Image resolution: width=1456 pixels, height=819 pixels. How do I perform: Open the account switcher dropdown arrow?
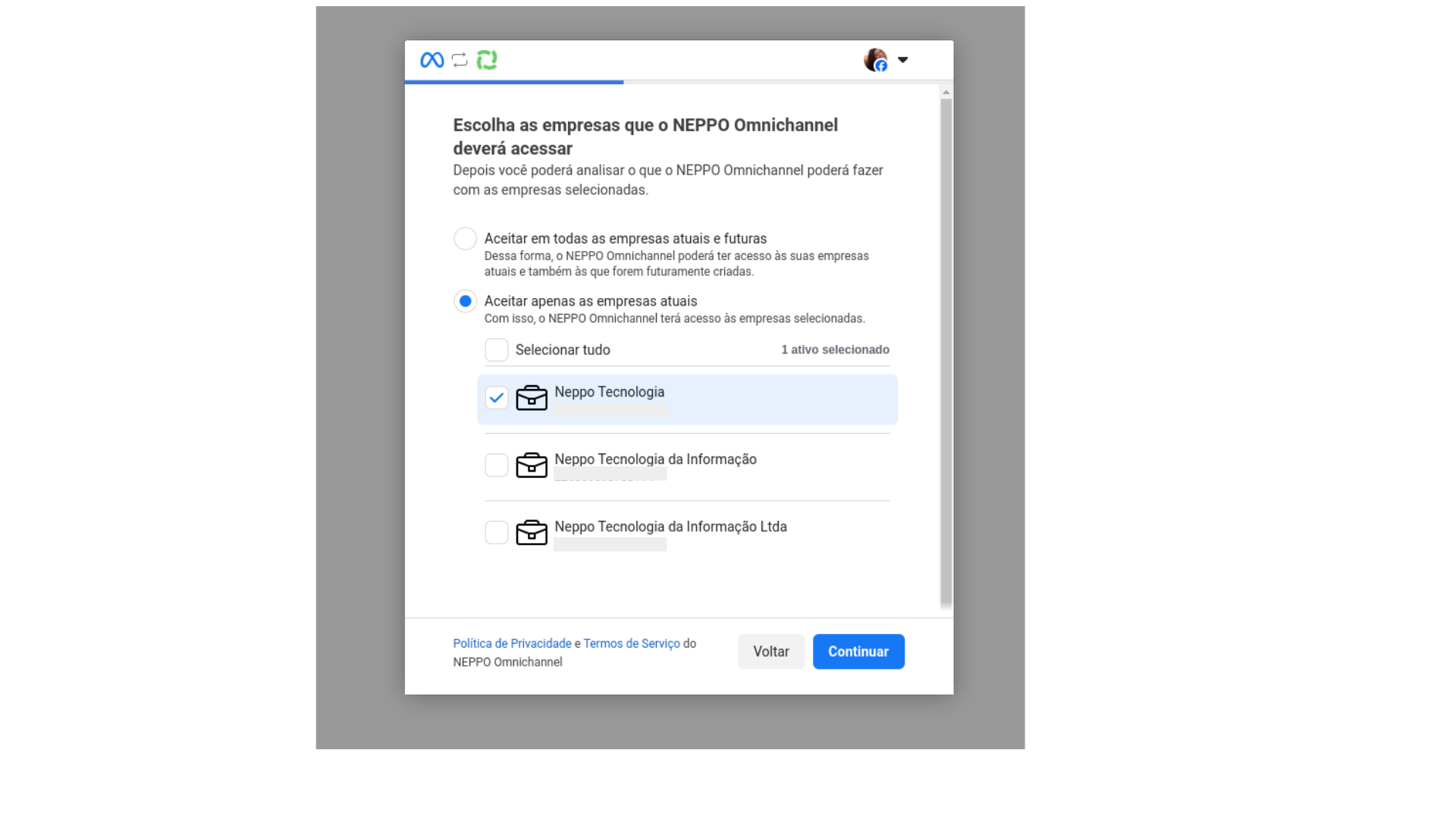pos(902,60)
